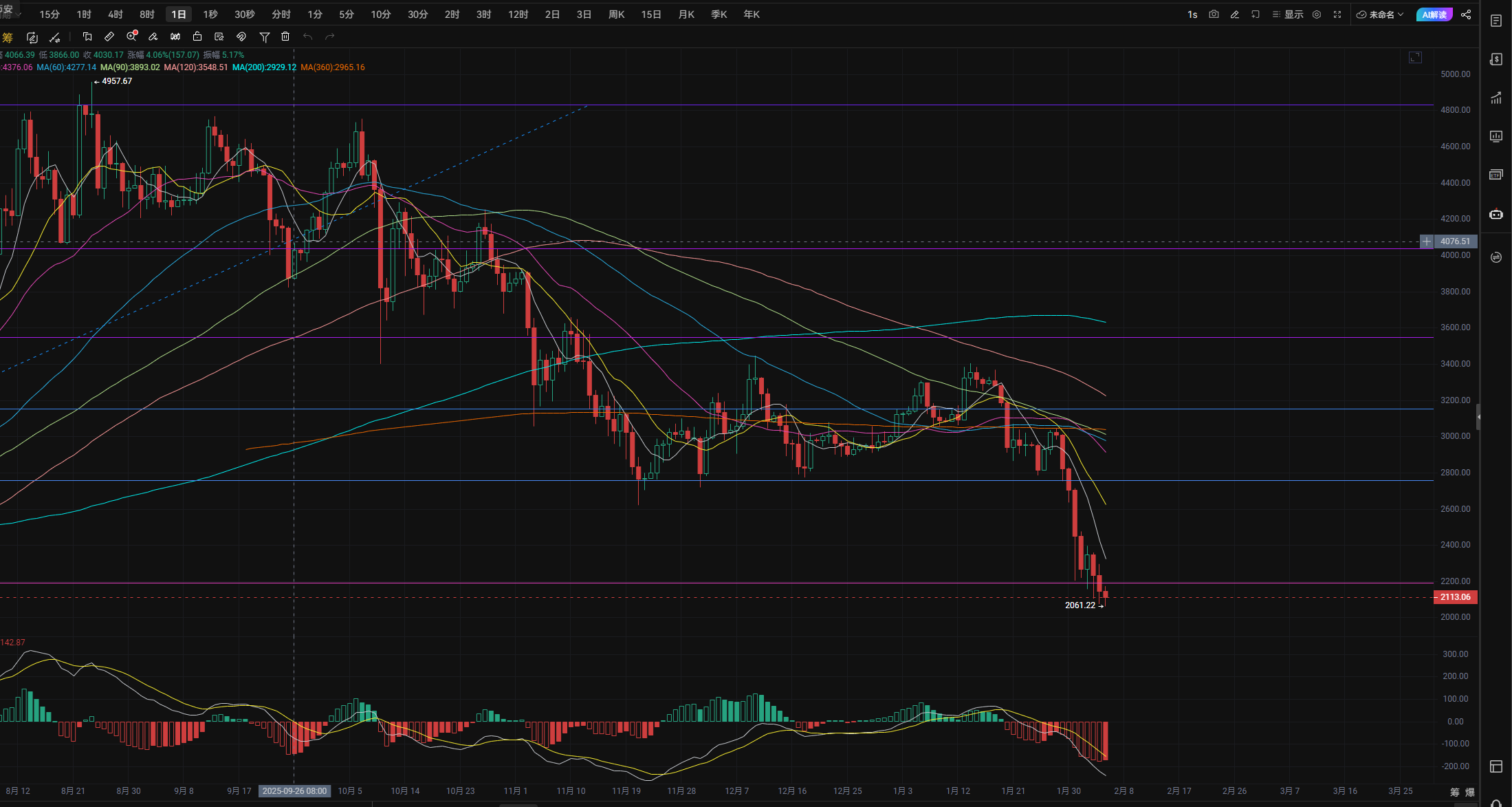Screen dimensions: 1512x807
Task: Click the 1s refresh interval button
Action: (x=1192, y=14)
